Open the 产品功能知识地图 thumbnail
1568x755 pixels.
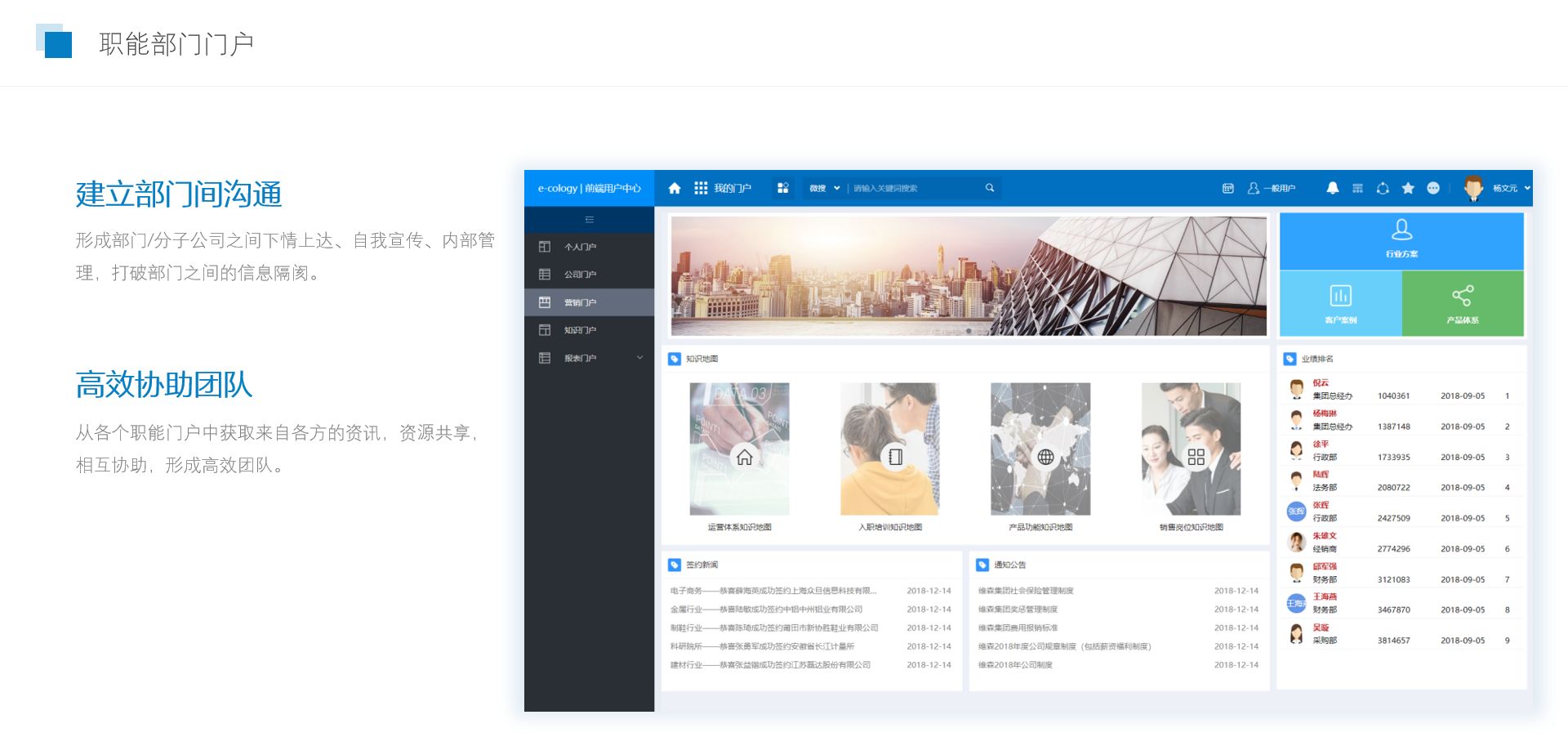(x=1040, y=449)
